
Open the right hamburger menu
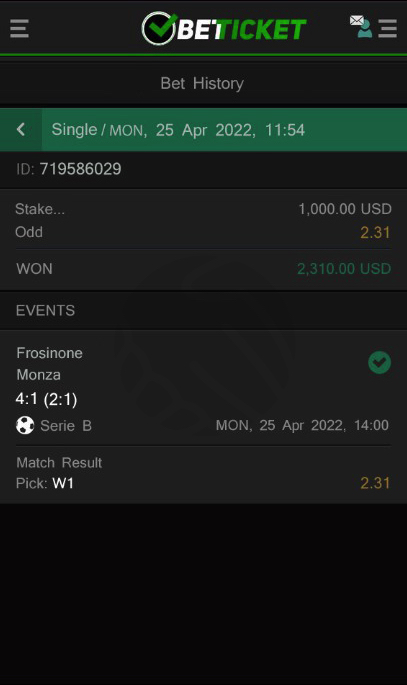coord(387,29)
